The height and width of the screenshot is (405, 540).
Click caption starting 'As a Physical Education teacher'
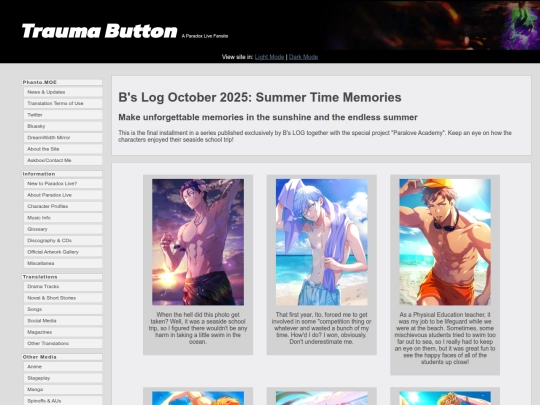point(445,338)
